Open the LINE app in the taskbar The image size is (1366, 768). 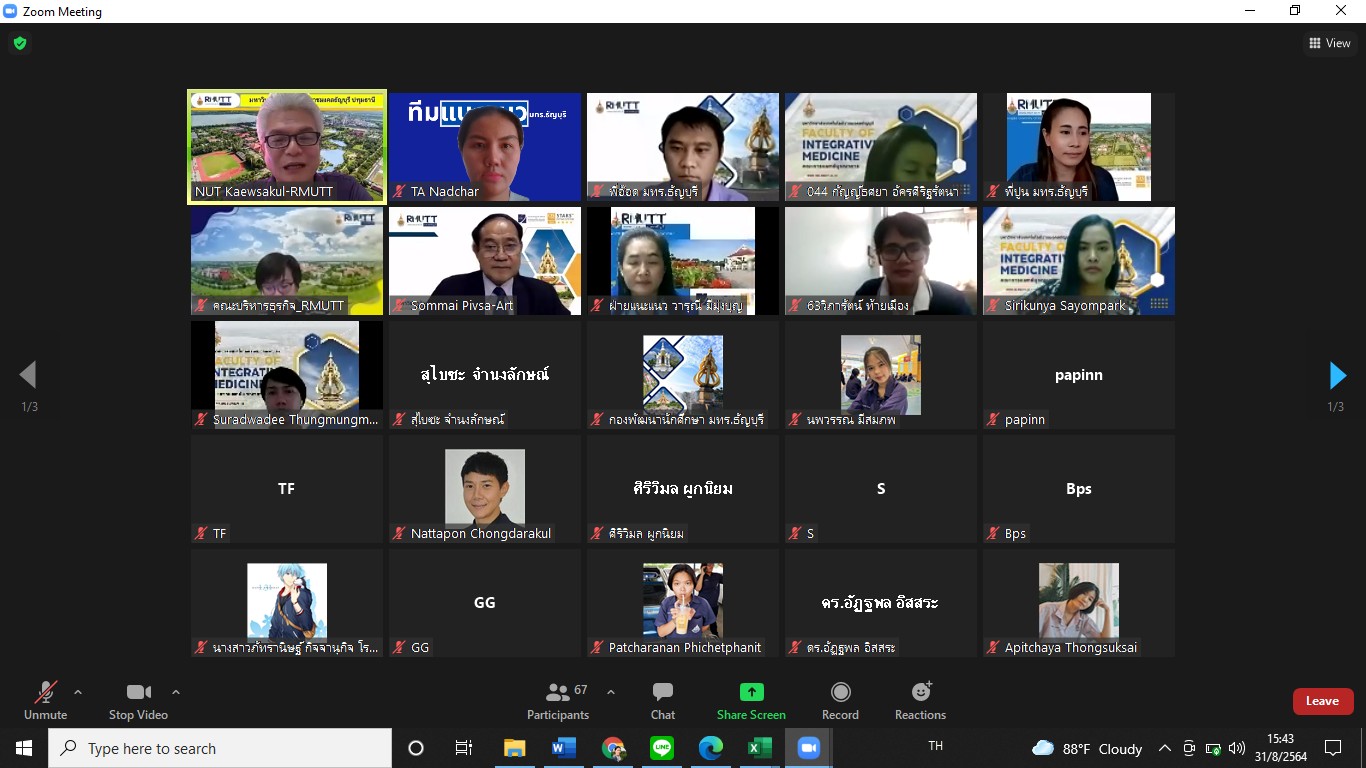coord(662,748)
